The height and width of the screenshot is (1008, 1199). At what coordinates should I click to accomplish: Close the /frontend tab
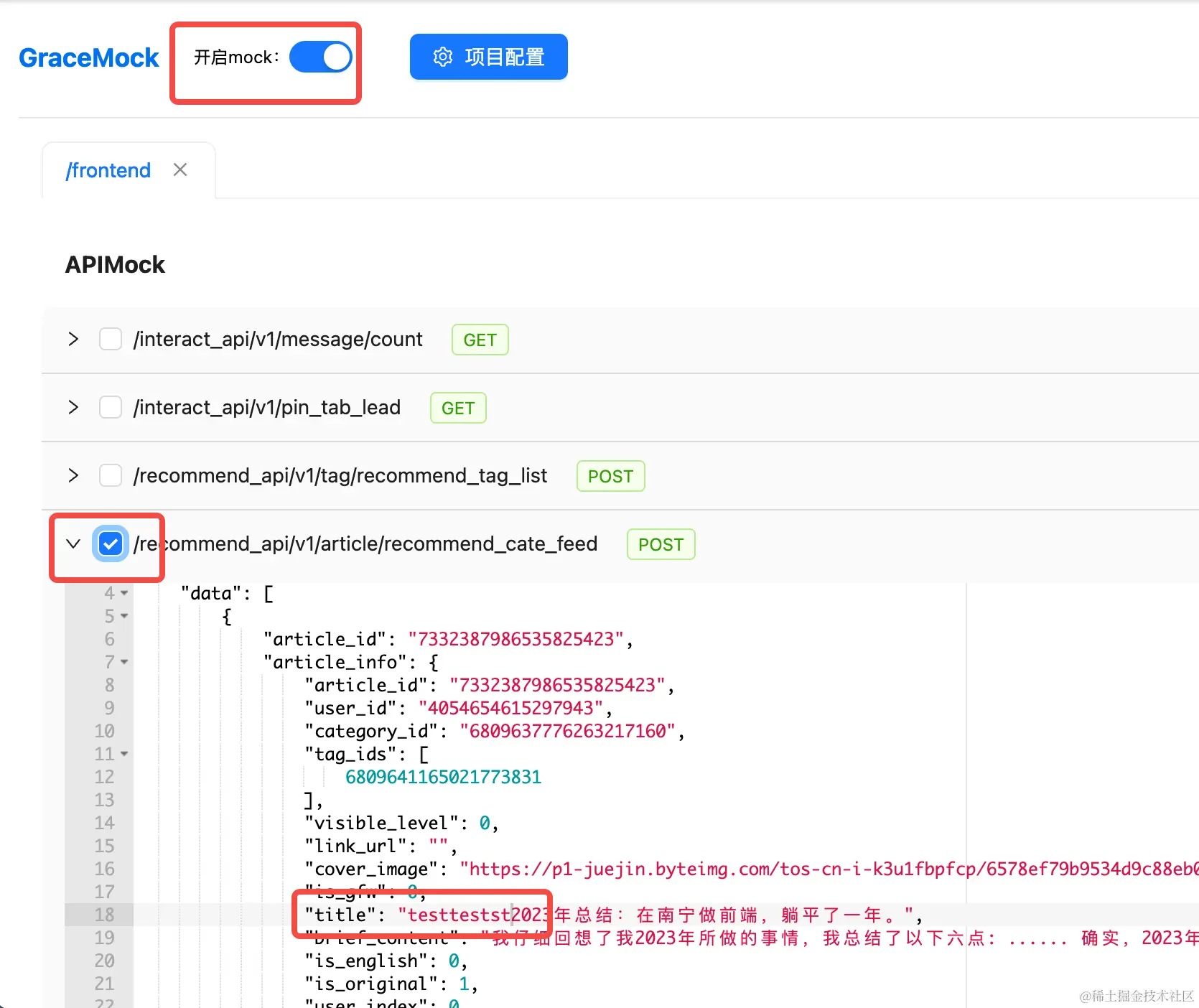[x=180, y=170]
